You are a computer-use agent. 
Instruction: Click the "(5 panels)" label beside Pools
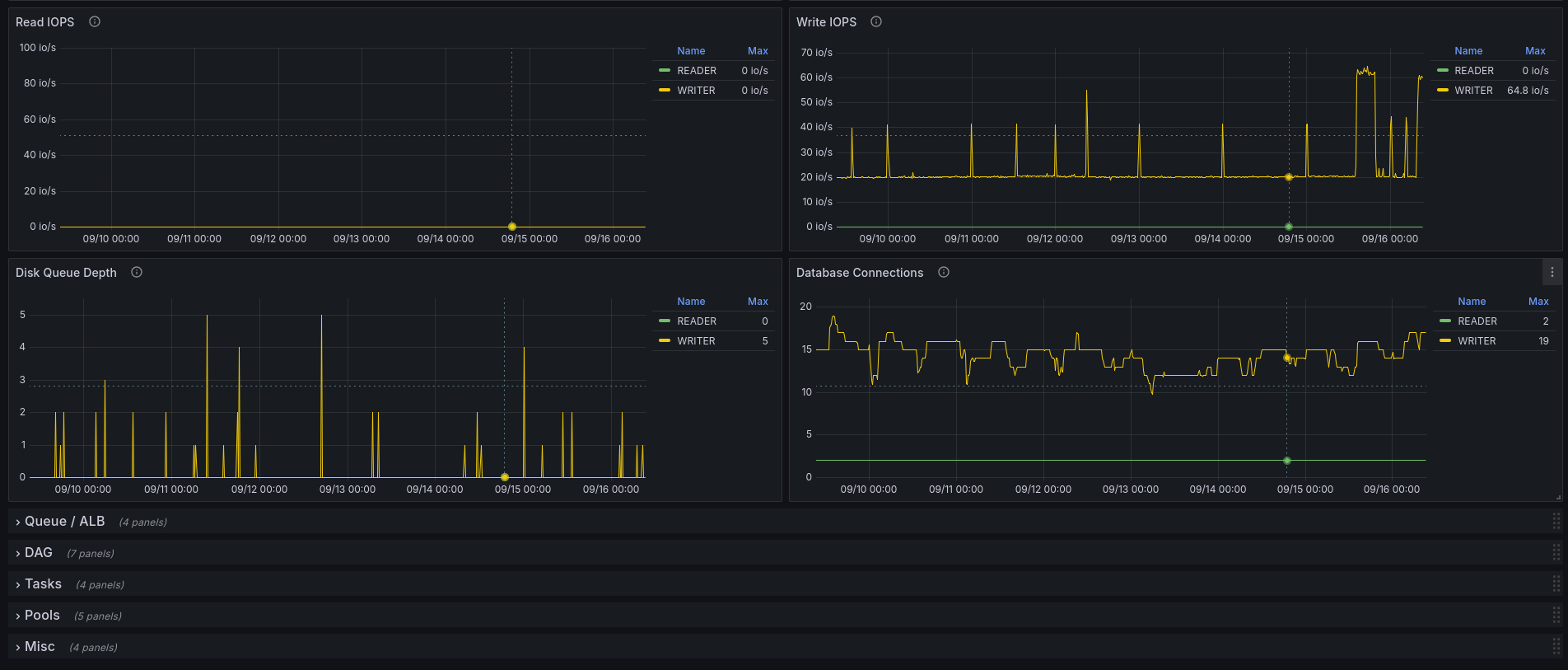tap(98, 616)
